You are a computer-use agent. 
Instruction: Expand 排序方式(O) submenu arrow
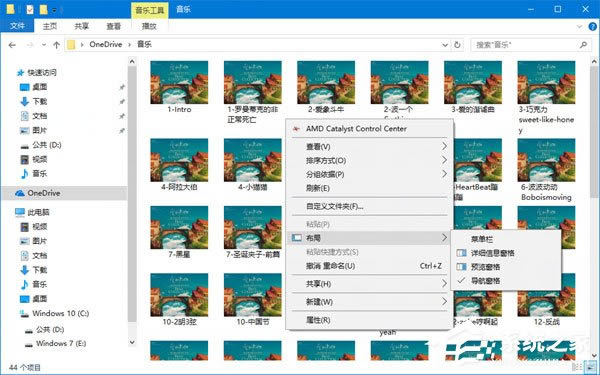[x=444, y=160]
